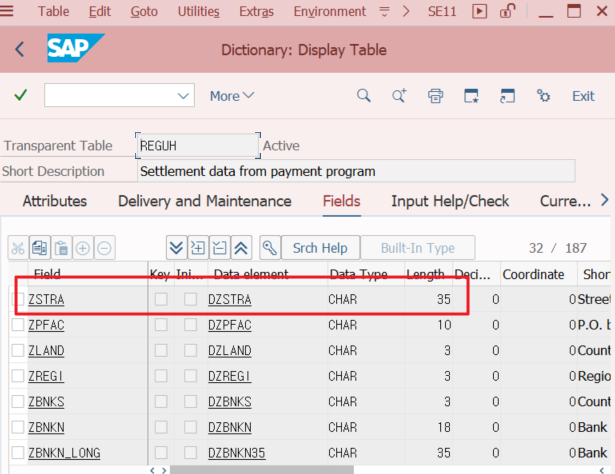Select the ZLAND row checkbox
This screenshot has width=615, height=474.
coord(18,350)
